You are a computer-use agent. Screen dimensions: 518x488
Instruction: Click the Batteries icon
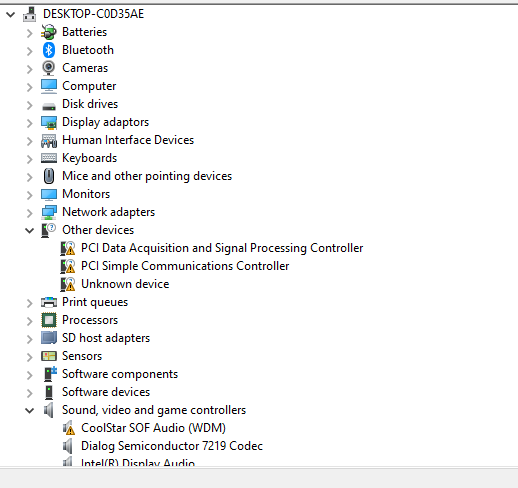[x=49, y=32]
